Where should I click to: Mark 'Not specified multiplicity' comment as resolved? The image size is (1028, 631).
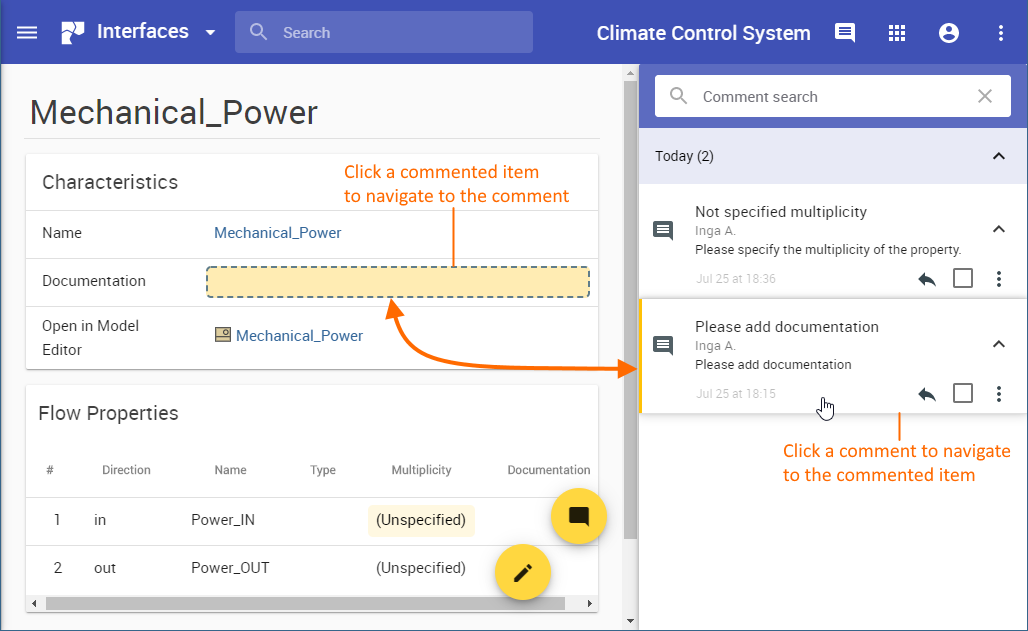[x=963, y=279]
